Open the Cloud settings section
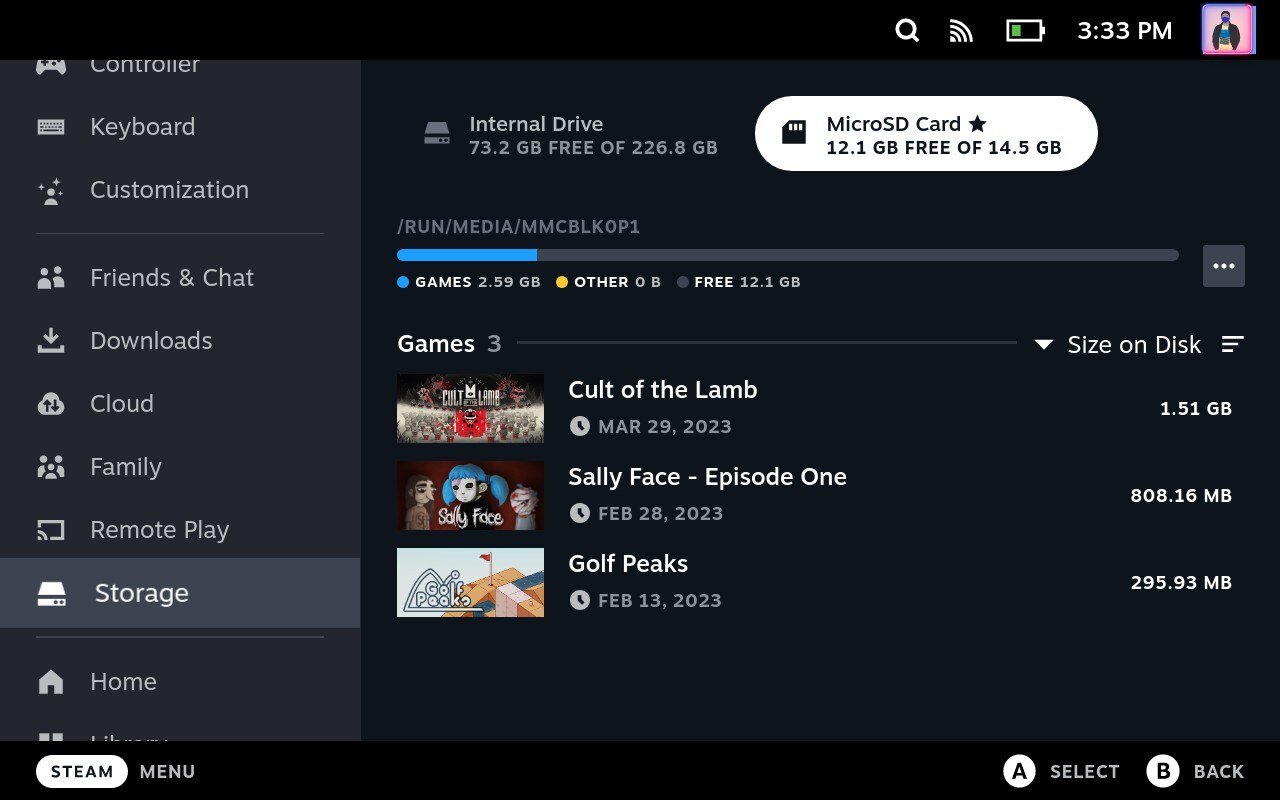The height and width of the screenshot is (800, 1280). pos(180,404)
